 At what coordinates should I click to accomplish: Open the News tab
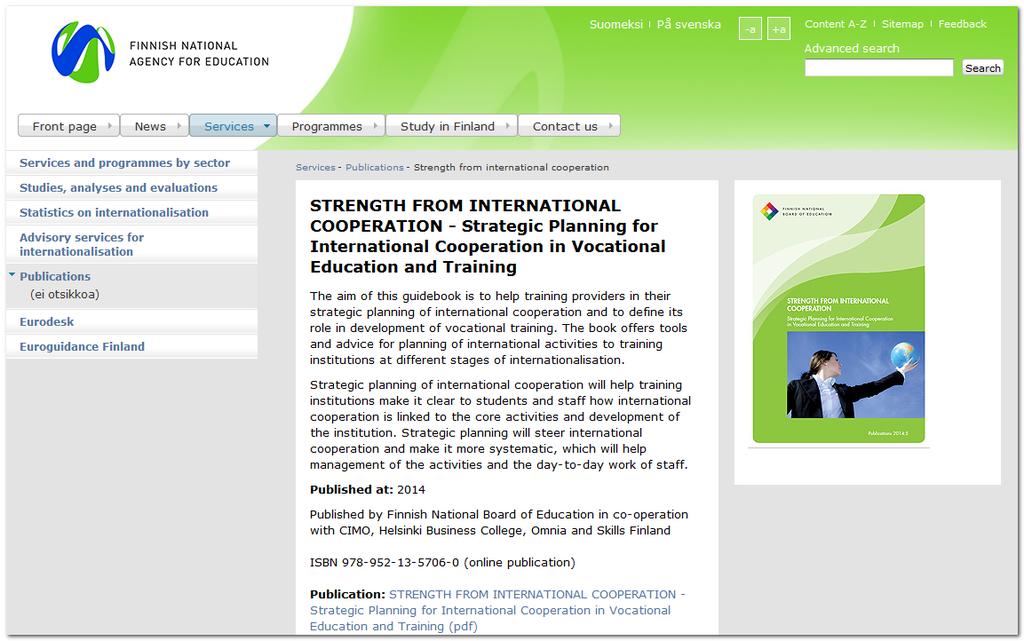pyautogui.click(x=155, y=126)
